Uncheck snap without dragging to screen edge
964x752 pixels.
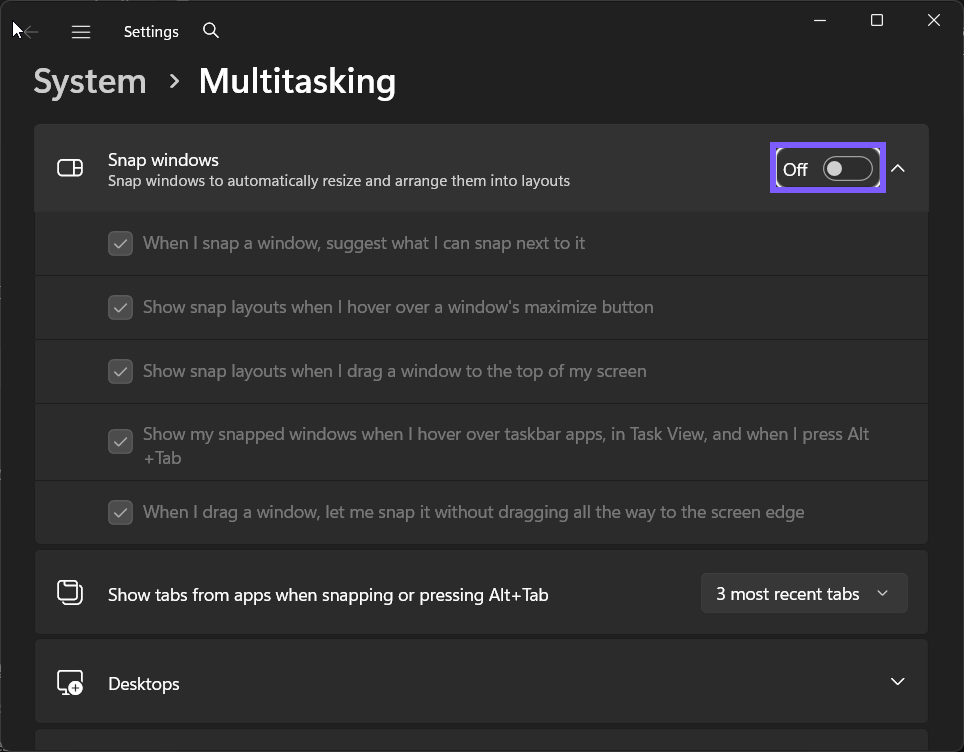pos(120,512)
